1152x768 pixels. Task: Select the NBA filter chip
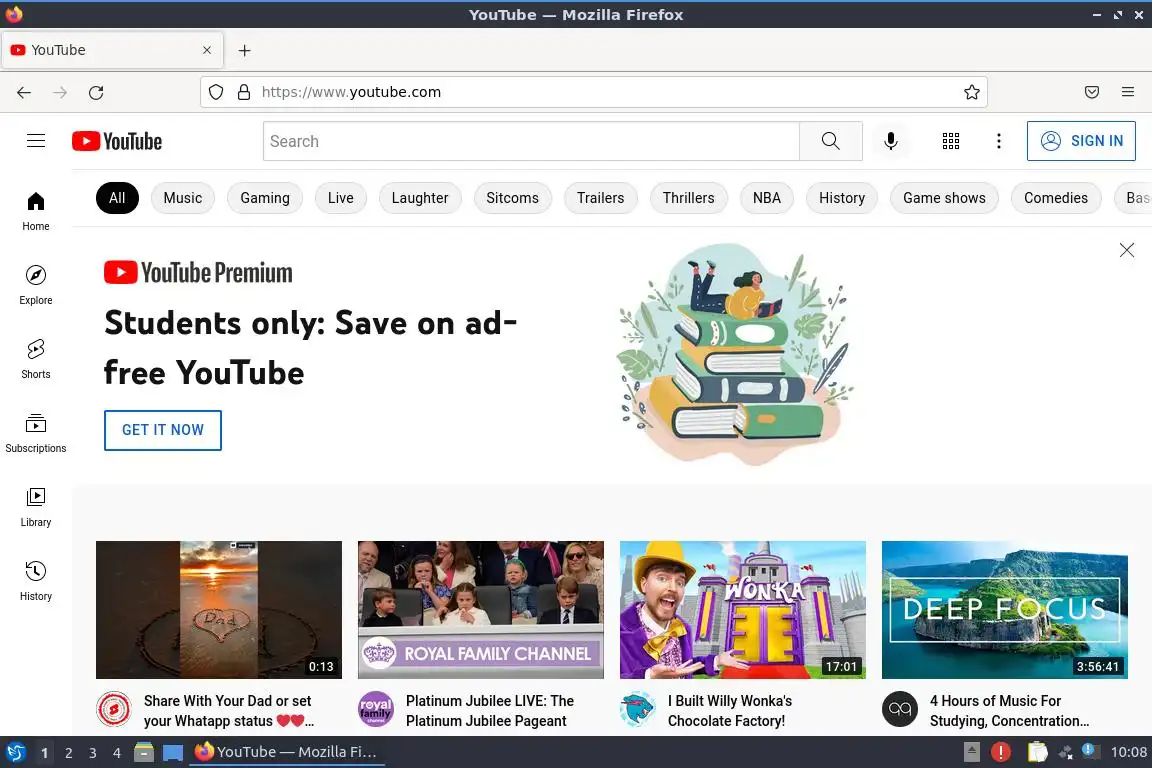point(766,198)
